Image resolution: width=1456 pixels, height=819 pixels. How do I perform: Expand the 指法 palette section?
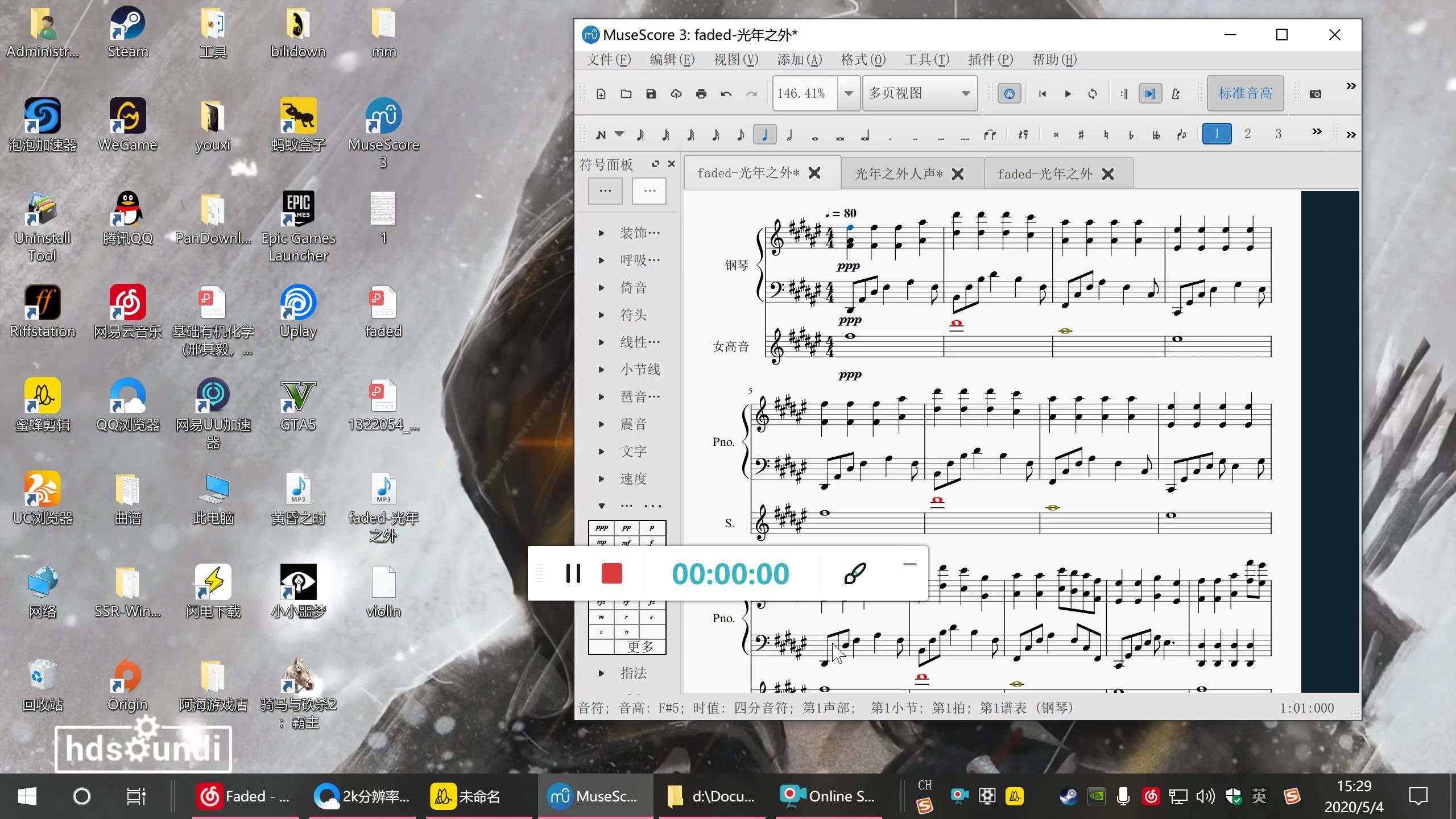[x=601, y=673]
